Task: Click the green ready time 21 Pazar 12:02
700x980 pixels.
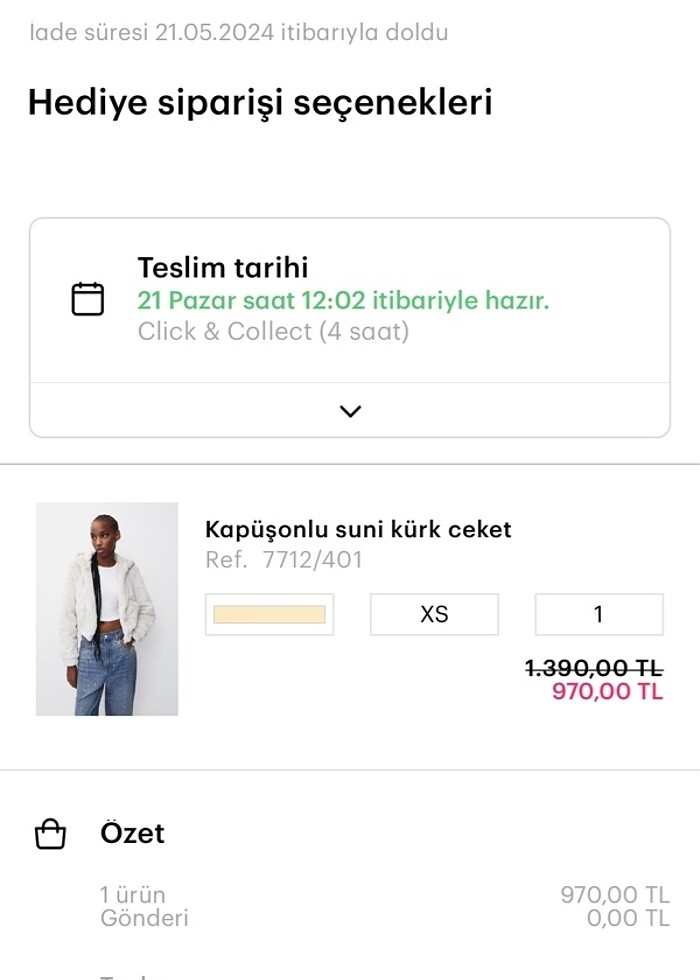Action: [x=344, y=300]
